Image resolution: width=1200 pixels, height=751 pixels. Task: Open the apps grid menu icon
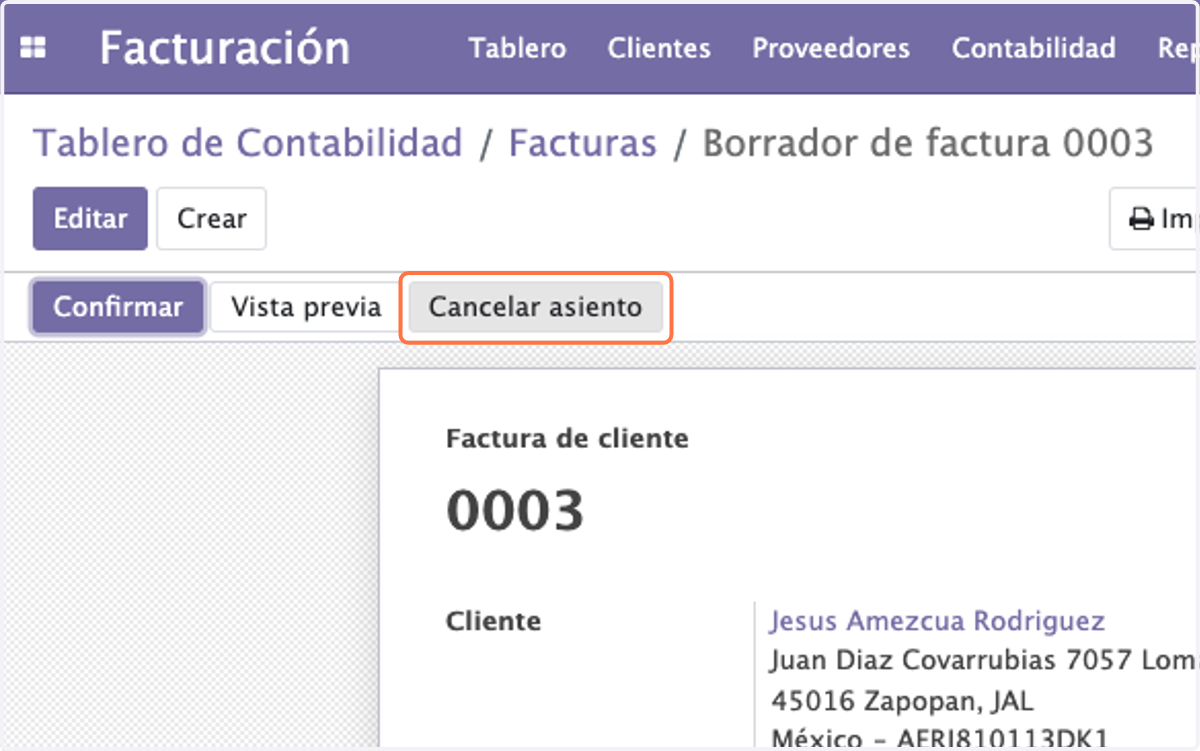(33, 48)
